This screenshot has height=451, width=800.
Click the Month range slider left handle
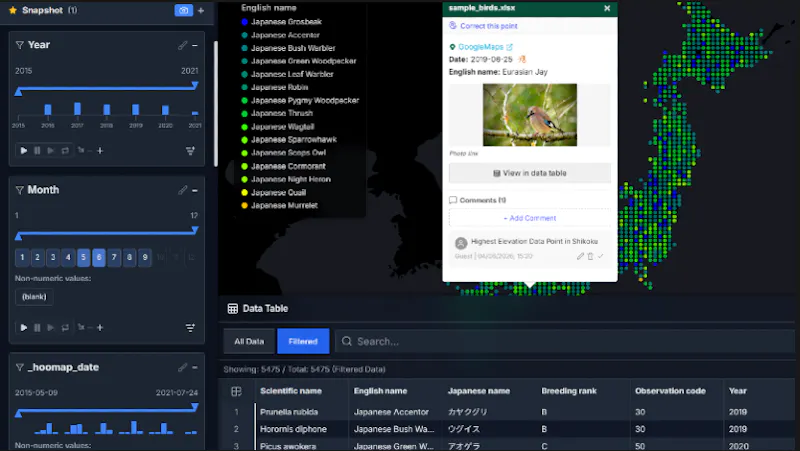(18, 236)
